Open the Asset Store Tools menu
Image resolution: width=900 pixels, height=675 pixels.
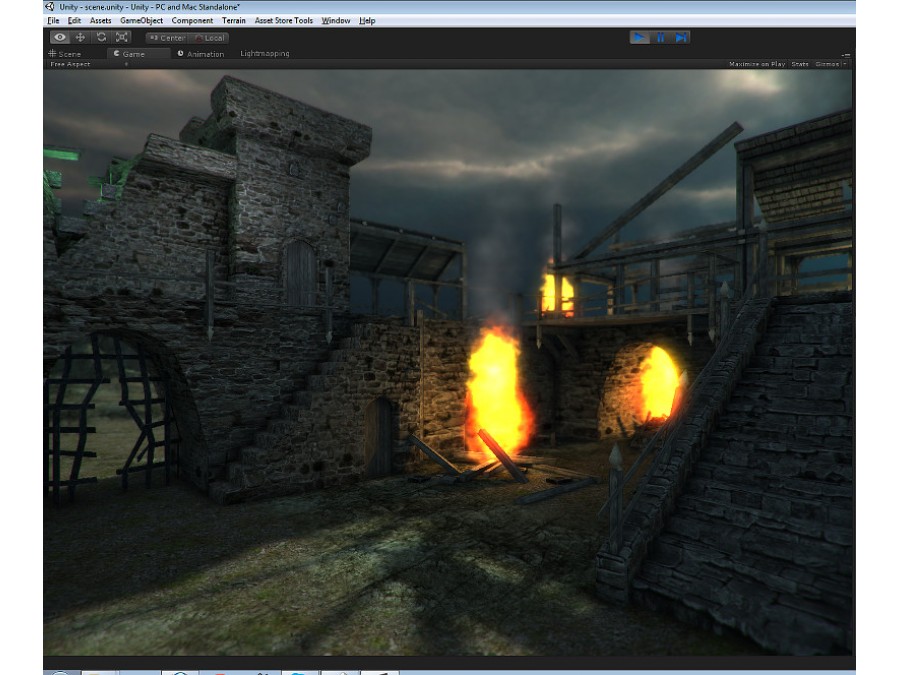tap(284, 21)
